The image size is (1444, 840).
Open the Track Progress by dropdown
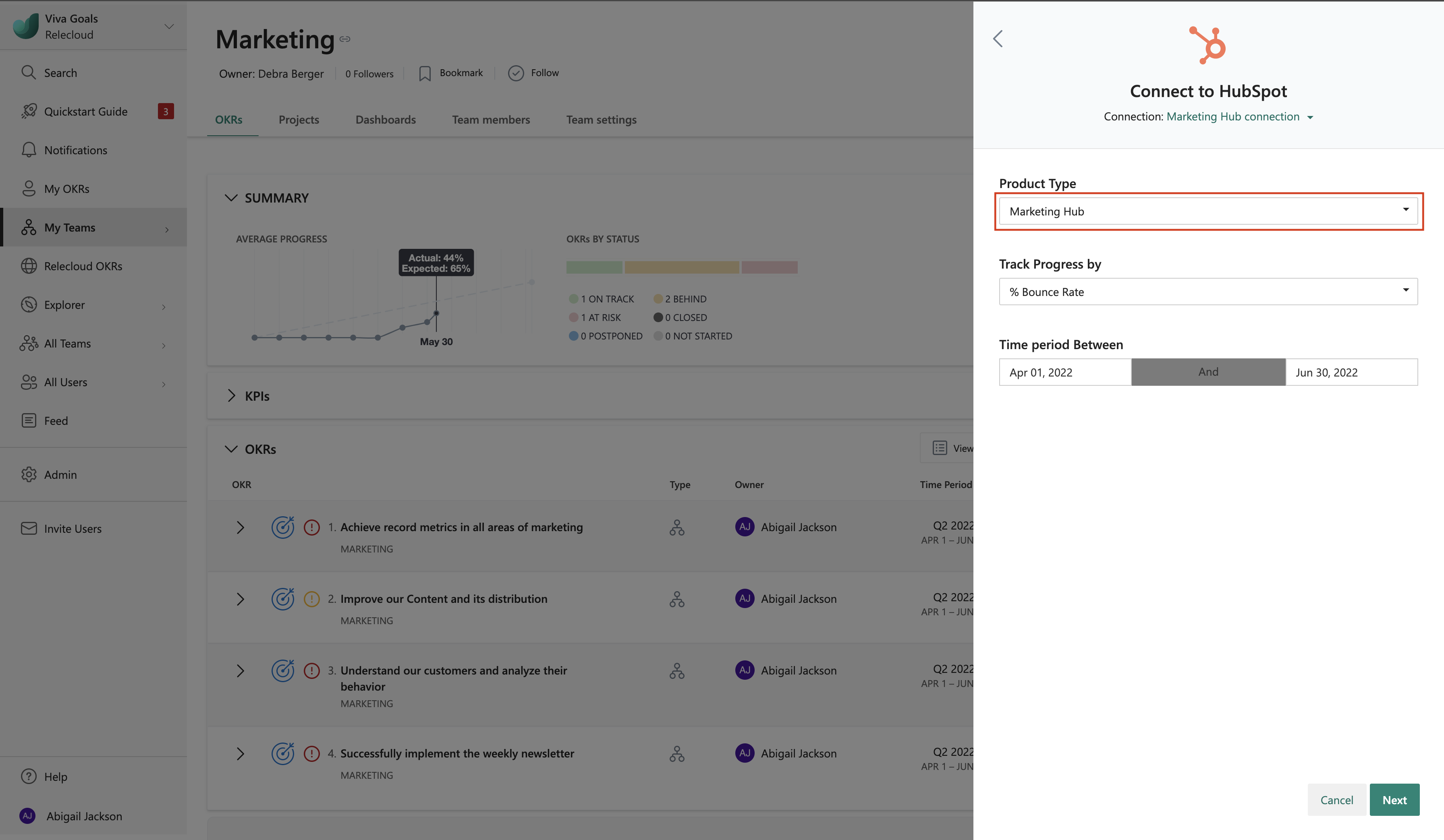click(x=1208, y=292)
